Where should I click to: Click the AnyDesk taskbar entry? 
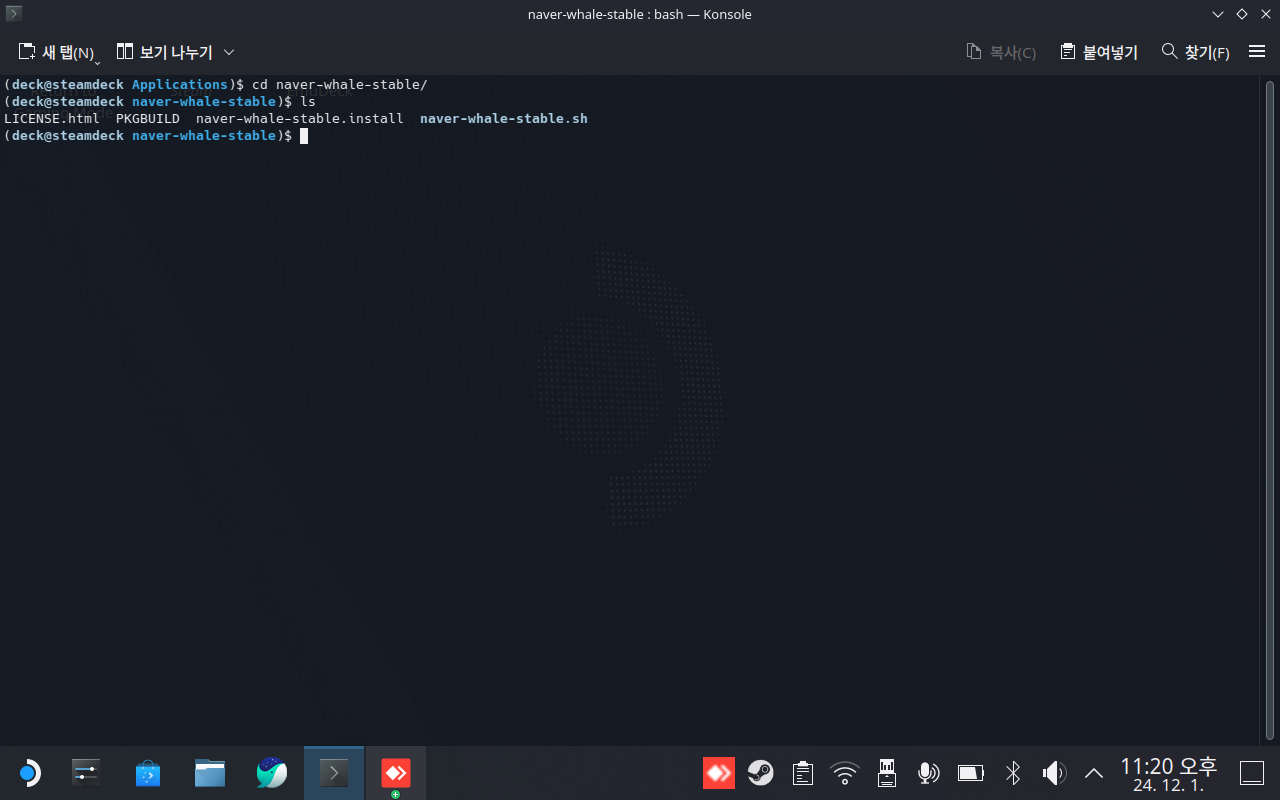point(396,773)
